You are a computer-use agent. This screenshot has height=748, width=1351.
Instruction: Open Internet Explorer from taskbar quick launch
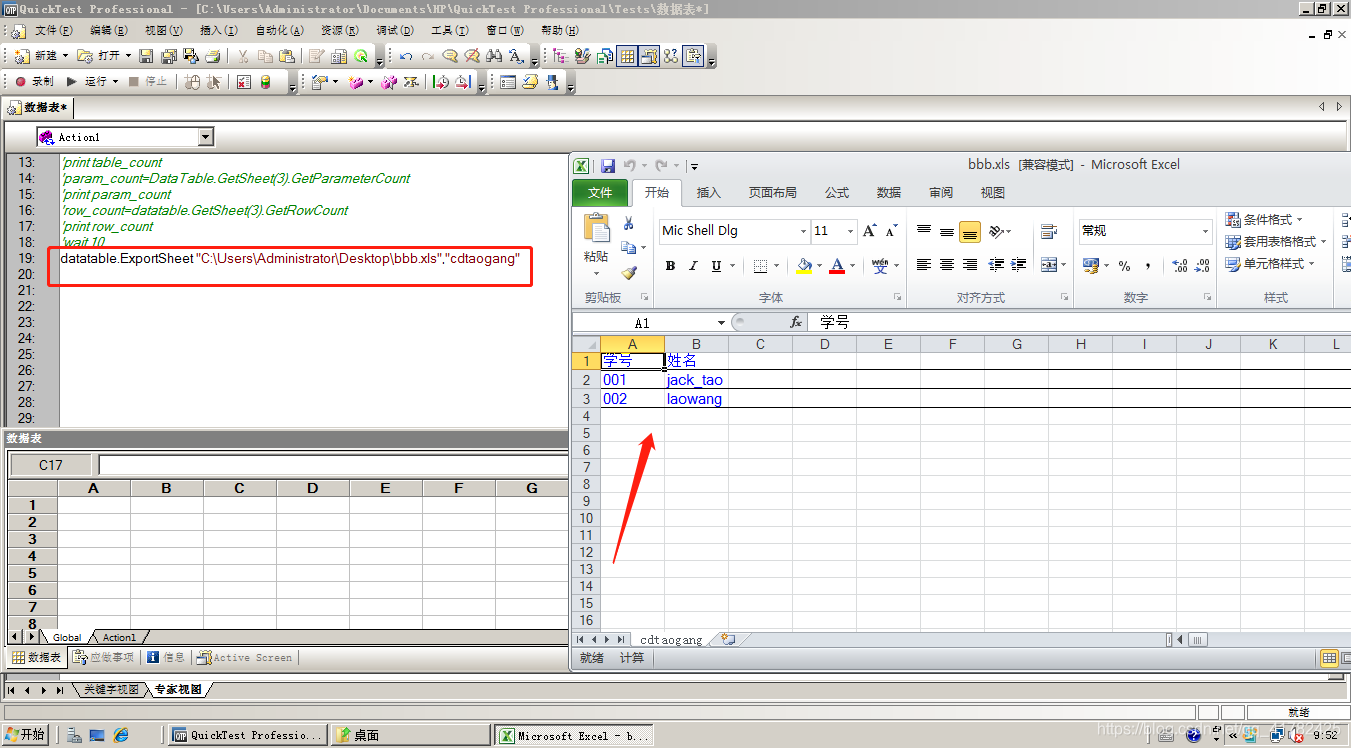tap(121, 735)
